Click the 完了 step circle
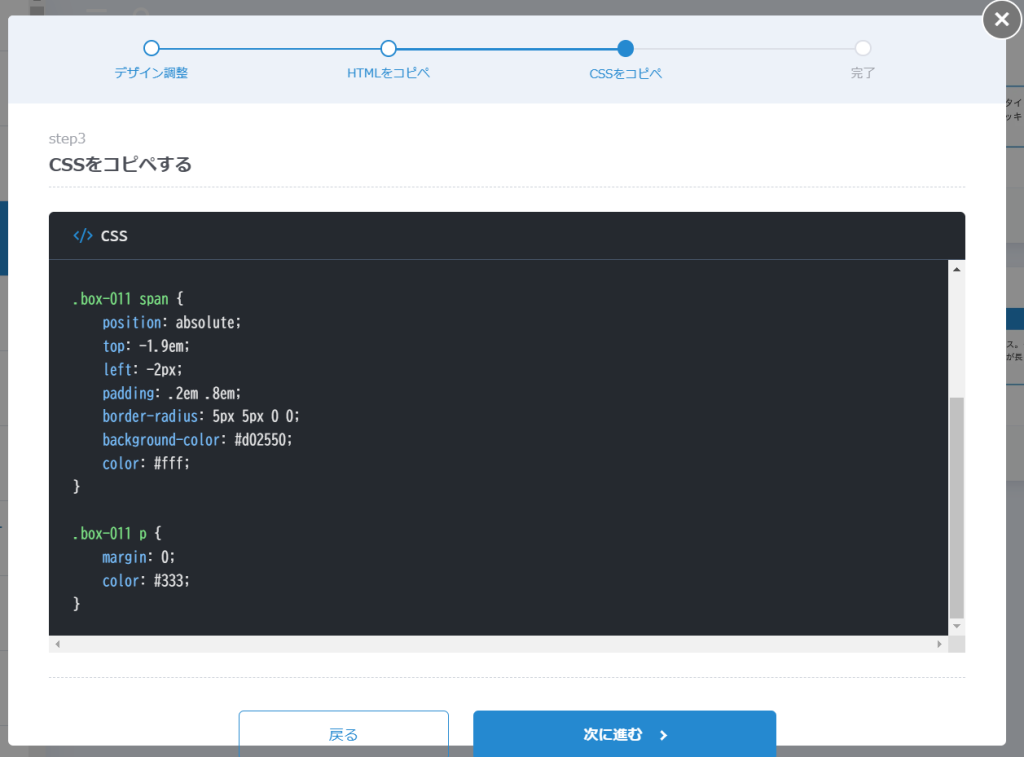1024x757 pixels. 863,48
